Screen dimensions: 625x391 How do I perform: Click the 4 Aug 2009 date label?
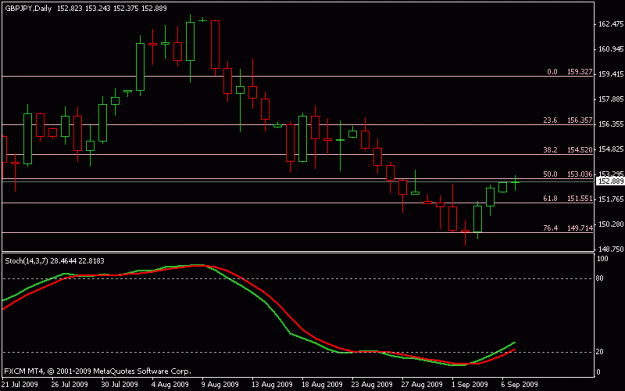click(170, 385)
